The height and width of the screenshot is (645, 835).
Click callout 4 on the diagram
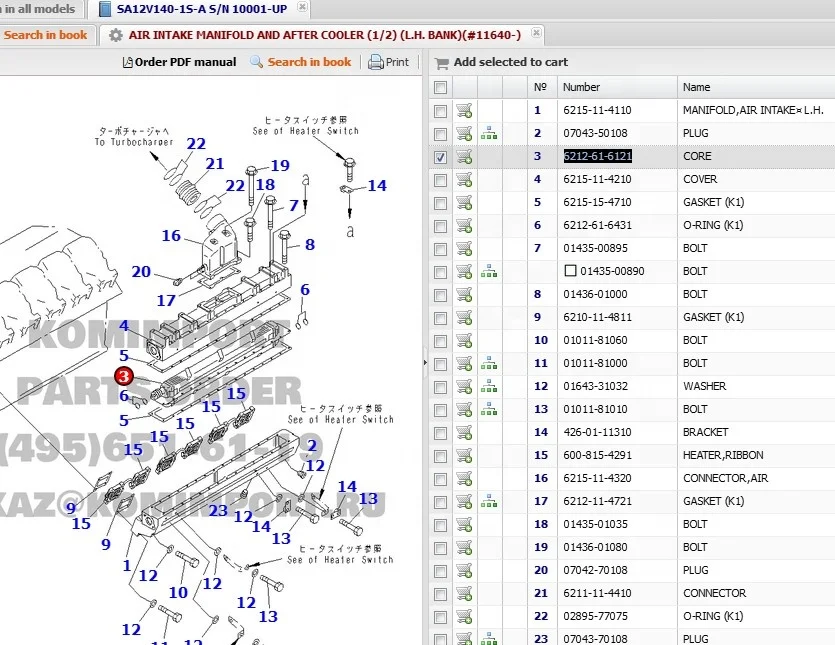coord(124,325)
